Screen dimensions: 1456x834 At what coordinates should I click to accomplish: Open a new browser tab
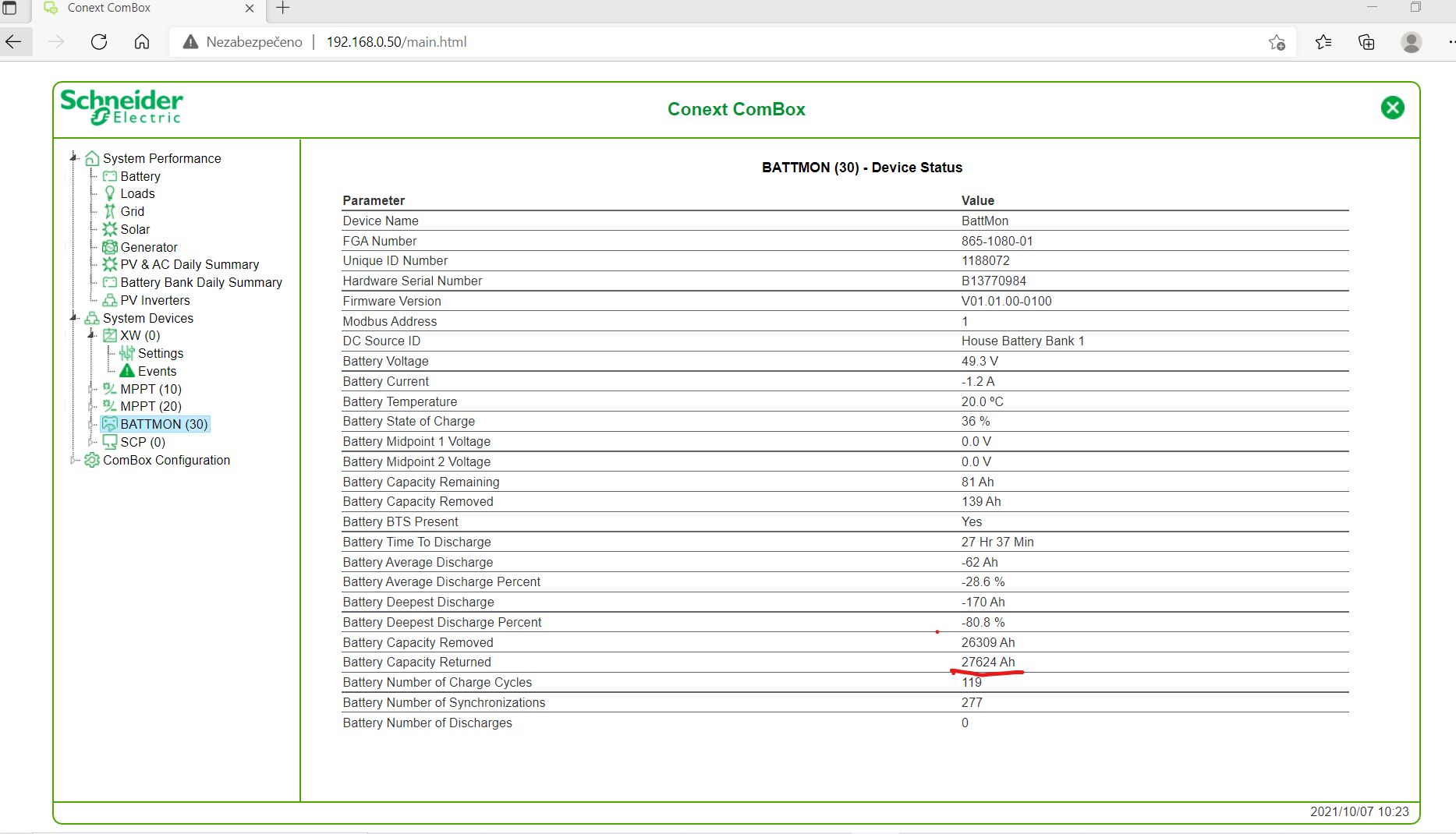[x=283, y=9]
